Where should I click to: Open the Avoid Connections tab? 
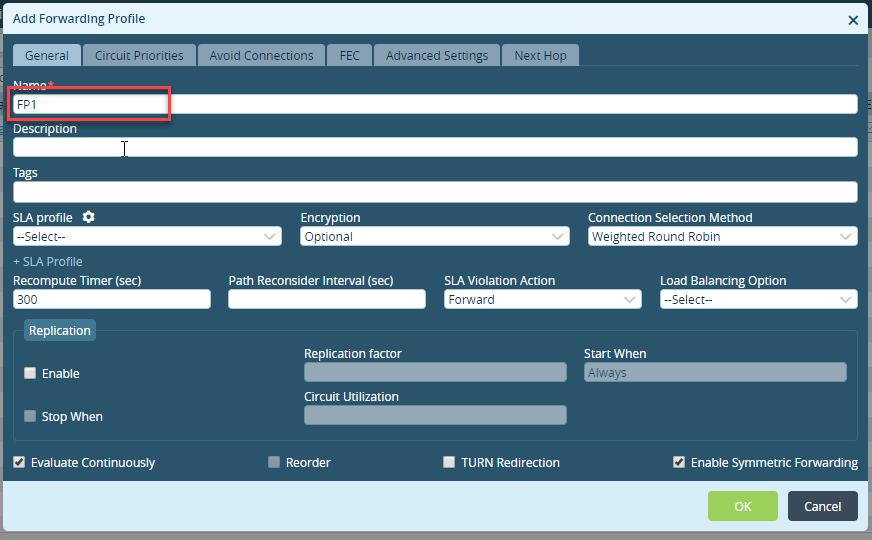[261, 56]
